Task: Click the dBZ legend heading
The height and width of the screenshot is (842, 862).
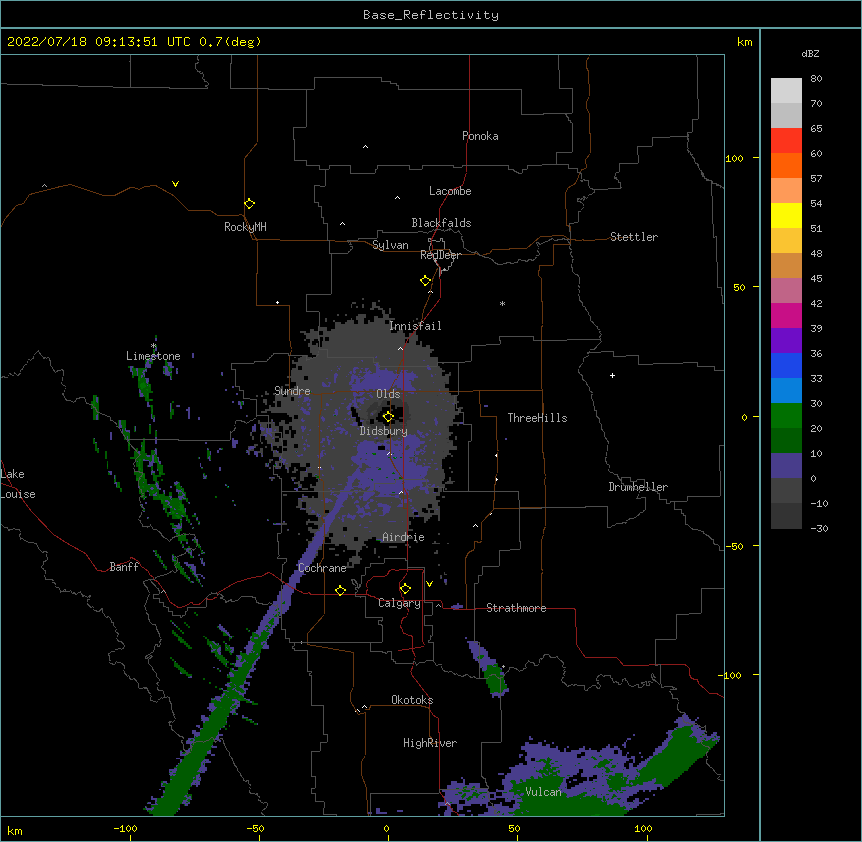Action: coord(810,53)
